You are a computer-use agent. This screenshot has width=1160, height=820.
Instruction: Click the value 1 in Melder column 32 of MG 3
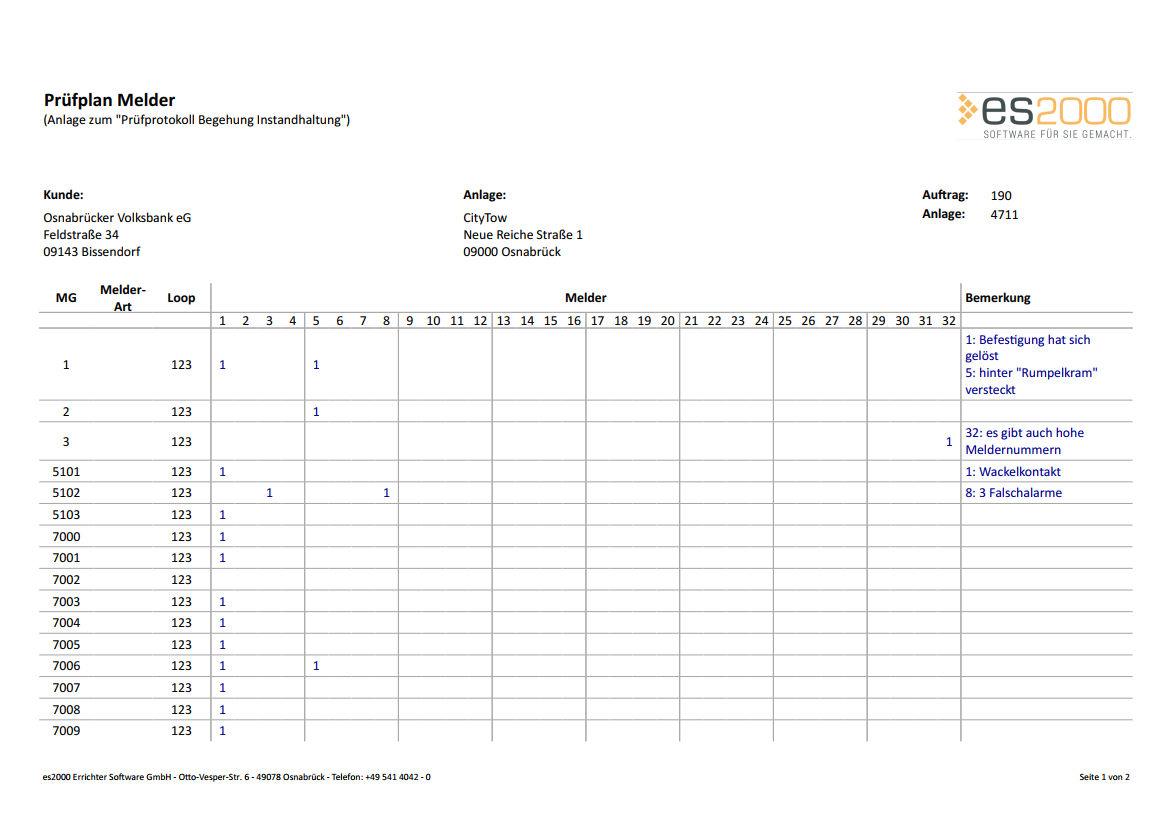pos(948,442)
